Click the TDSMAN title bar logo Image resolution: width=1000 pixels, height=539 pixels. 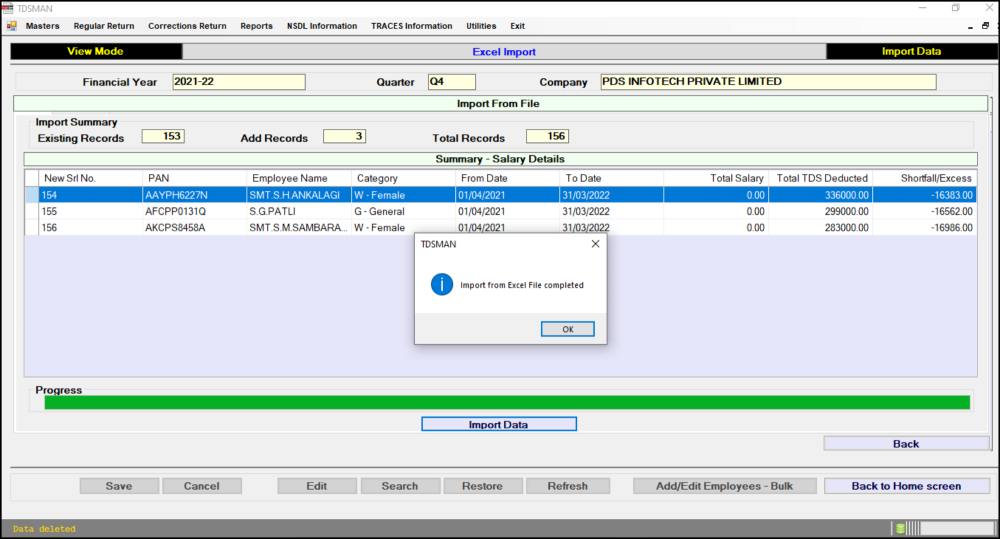[8, 8]
